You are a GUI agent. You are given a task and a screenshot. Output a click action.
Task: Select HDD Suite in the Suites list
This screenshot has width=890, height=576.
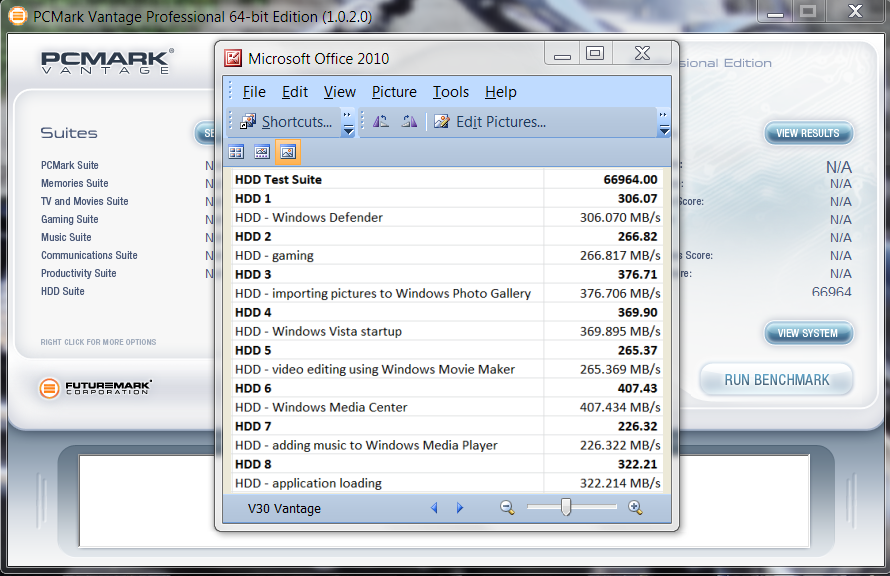(63, 291)
